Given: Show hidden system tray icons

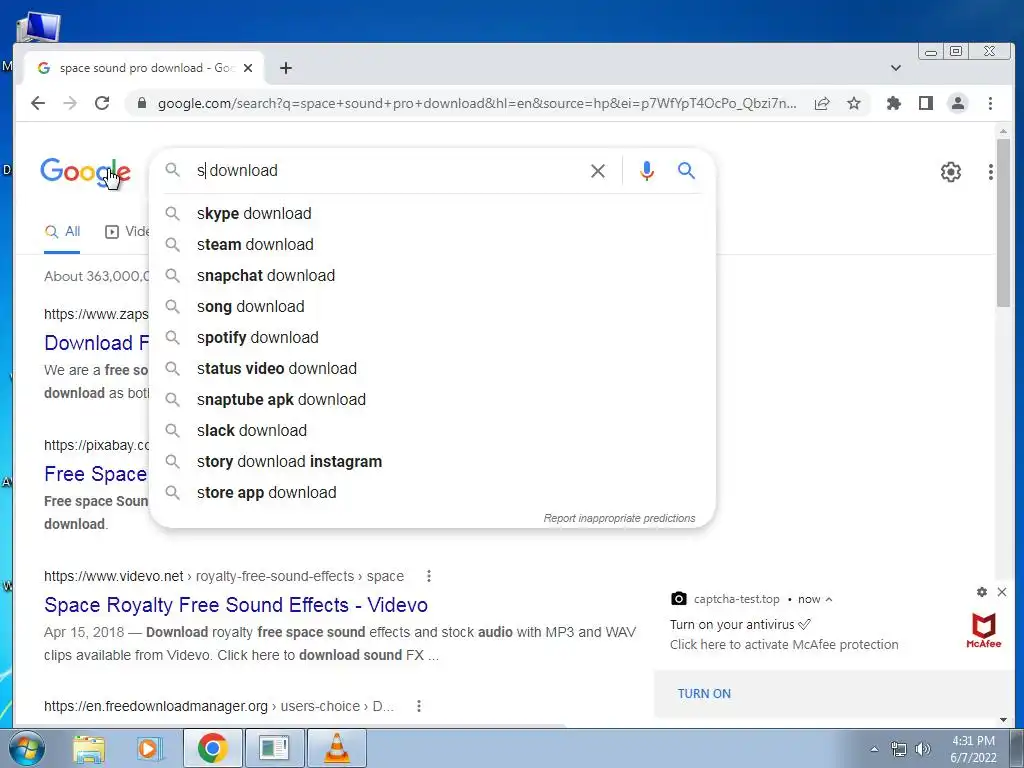Looking at the screenshot, I should point(874,749).
